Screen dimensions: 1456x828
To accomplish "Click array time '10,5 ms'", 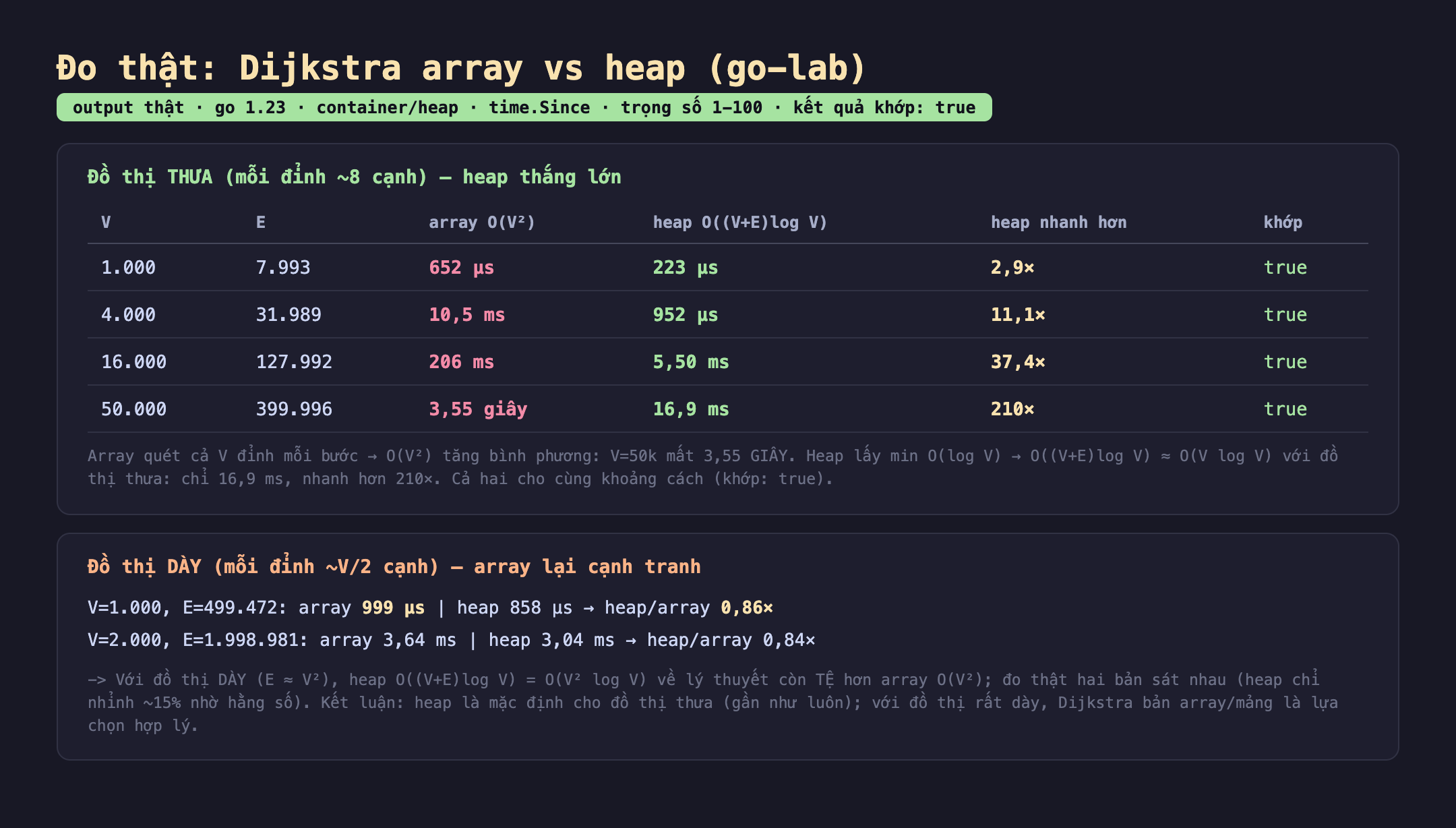I will (467, 315).
